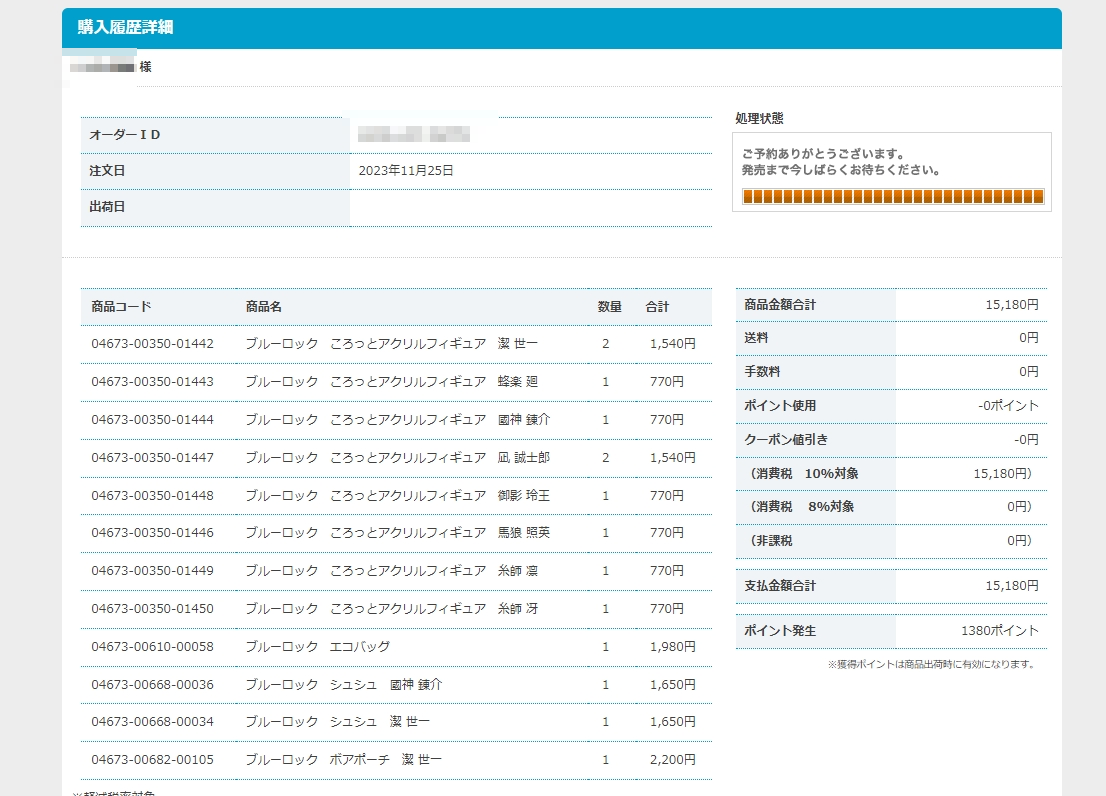Click the 1380ポイント value
The width and height of the screenshot is (1106, 796).
point(1000,631)
